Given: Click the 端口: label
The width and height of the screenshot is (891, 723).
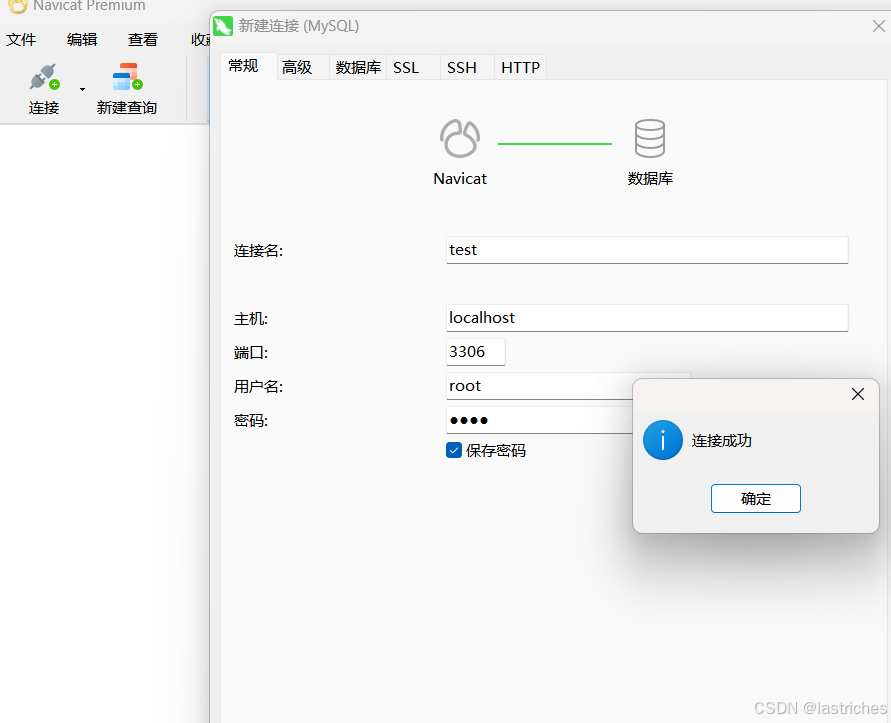Looking at the screenshot, I should [251, 352].
